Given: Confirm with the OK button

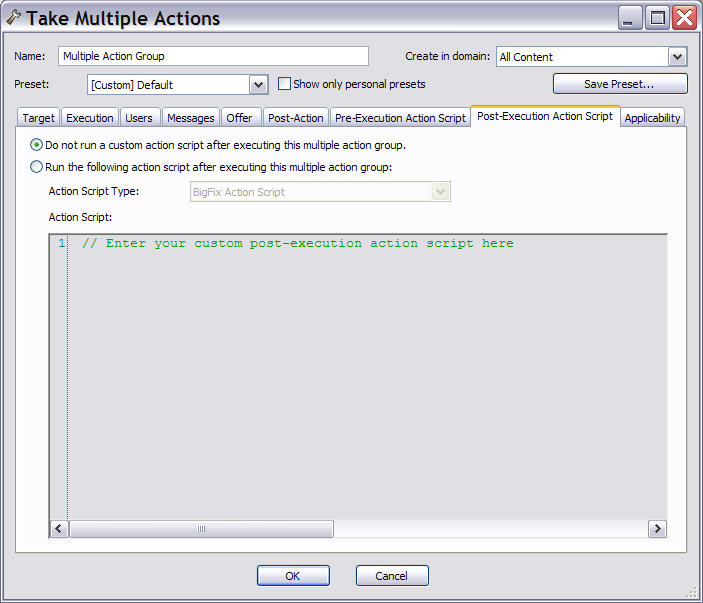Looking at the screenshot, I should [x=293, y=576].
